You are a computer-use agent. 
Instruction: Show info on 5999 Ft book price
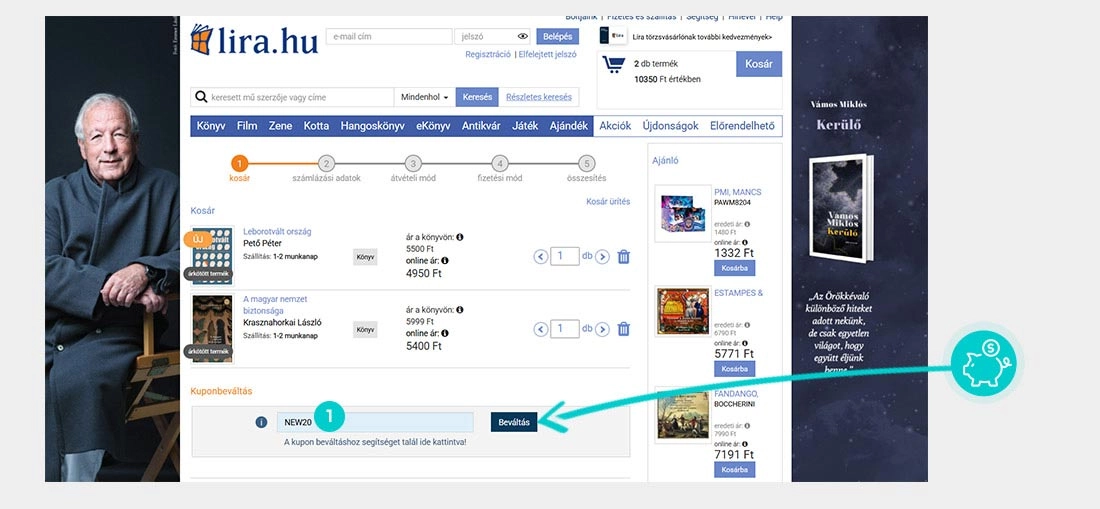click(x=460, y=309)
